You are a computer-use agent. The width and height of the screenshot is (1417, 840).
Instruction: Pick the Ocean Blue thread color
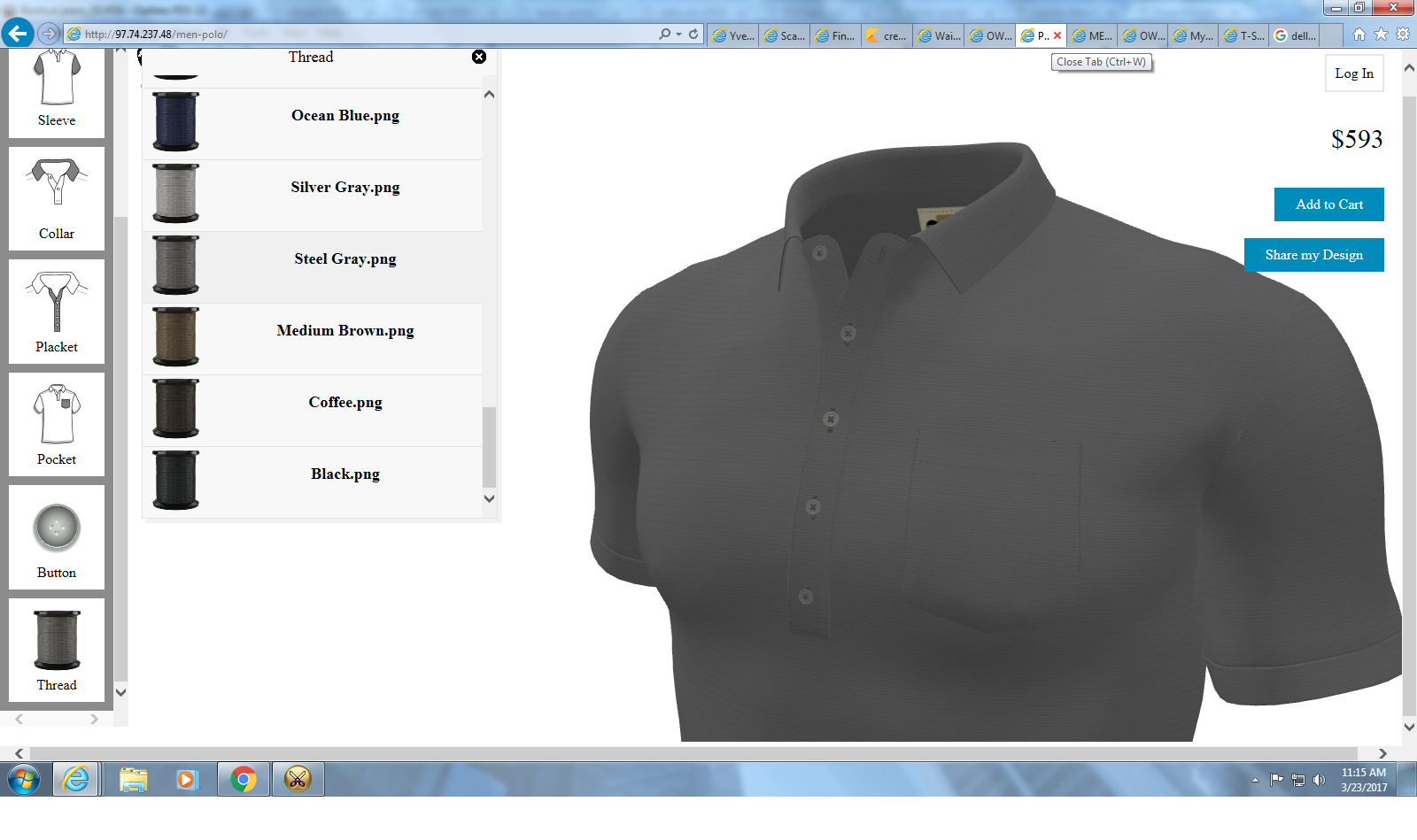tap(345, 116)
